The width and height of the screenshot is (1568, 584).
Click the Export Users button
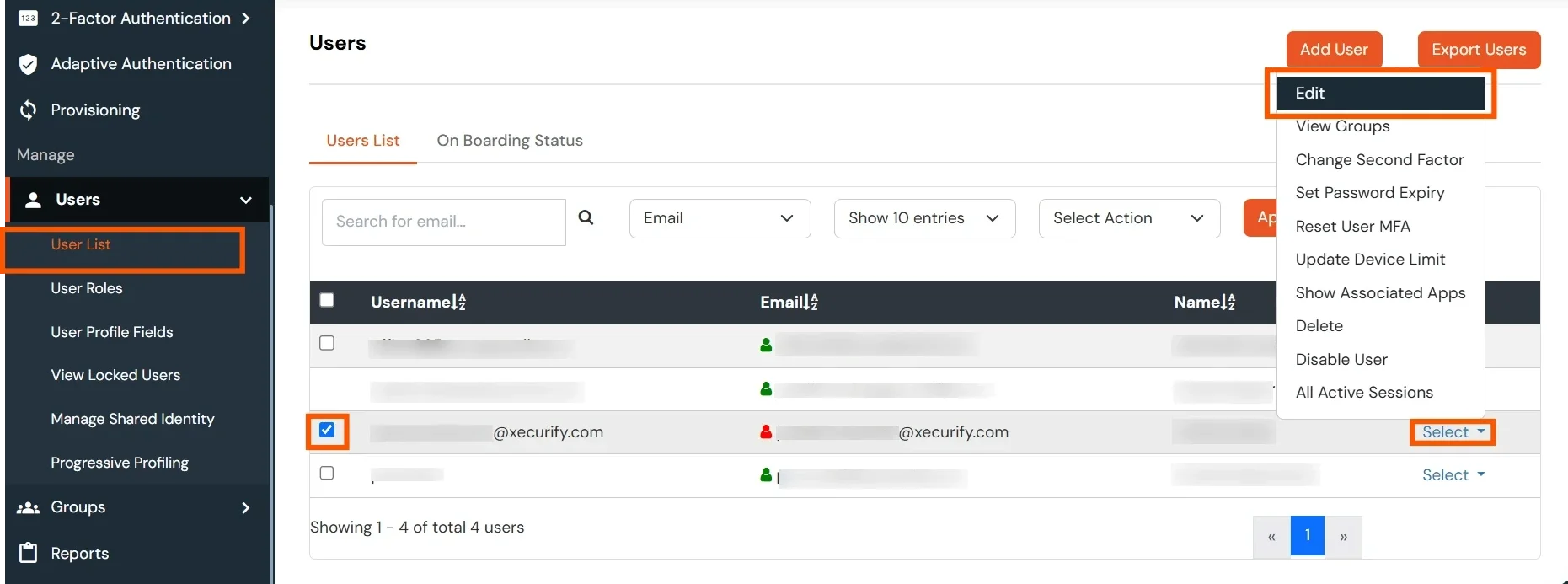point(1479,49)
